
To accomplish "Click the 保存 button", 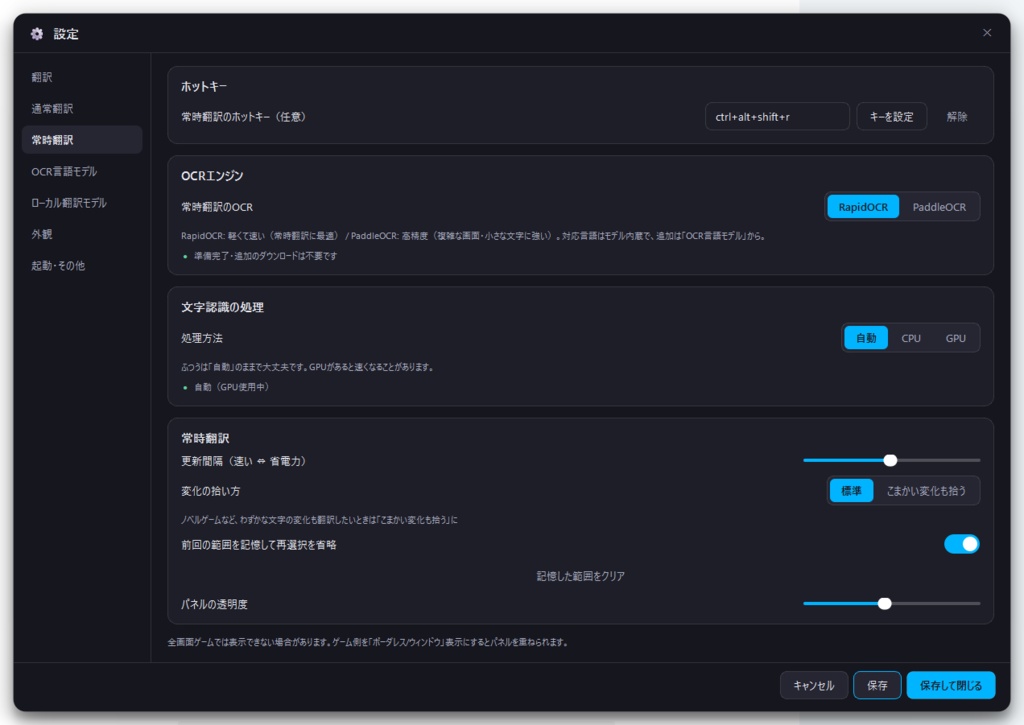I will 877,685.
